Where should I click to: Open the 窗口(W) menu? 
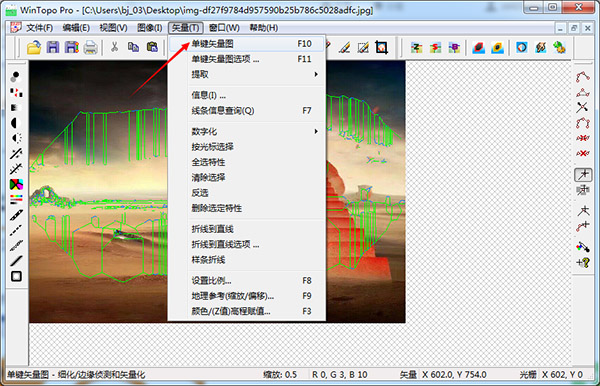pyautogui.click(x=224, y=28)
